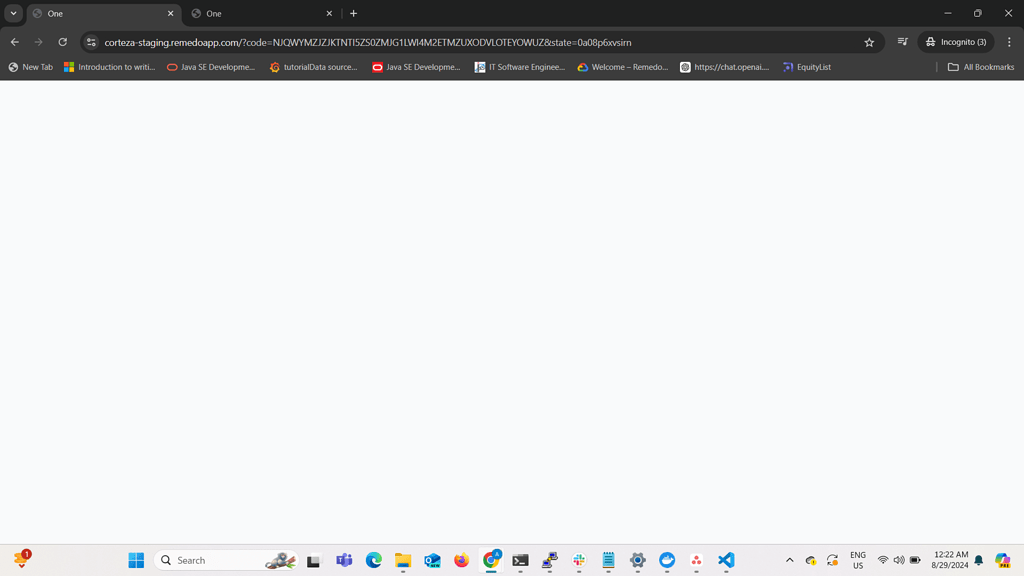Open the Terminal app from taskbar
The width and height of the screenshot is (1024, 576).
pyautogui.click(x=520, y=560)
